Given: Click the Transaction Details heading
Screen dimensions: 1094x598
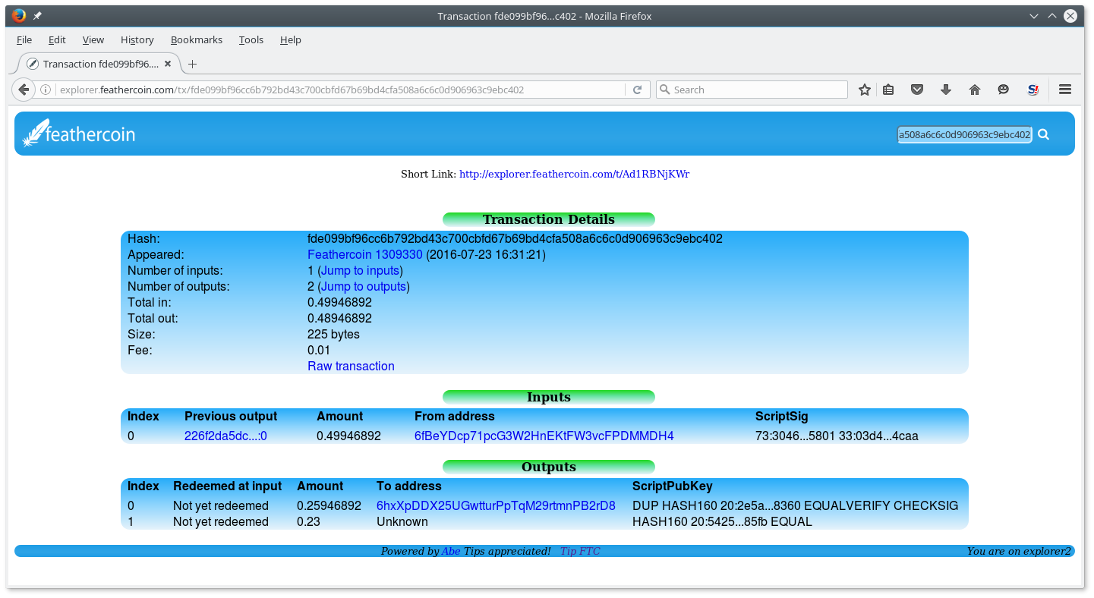Looking at the screenshot, I should pyautogui.click(x=549, y=219).
